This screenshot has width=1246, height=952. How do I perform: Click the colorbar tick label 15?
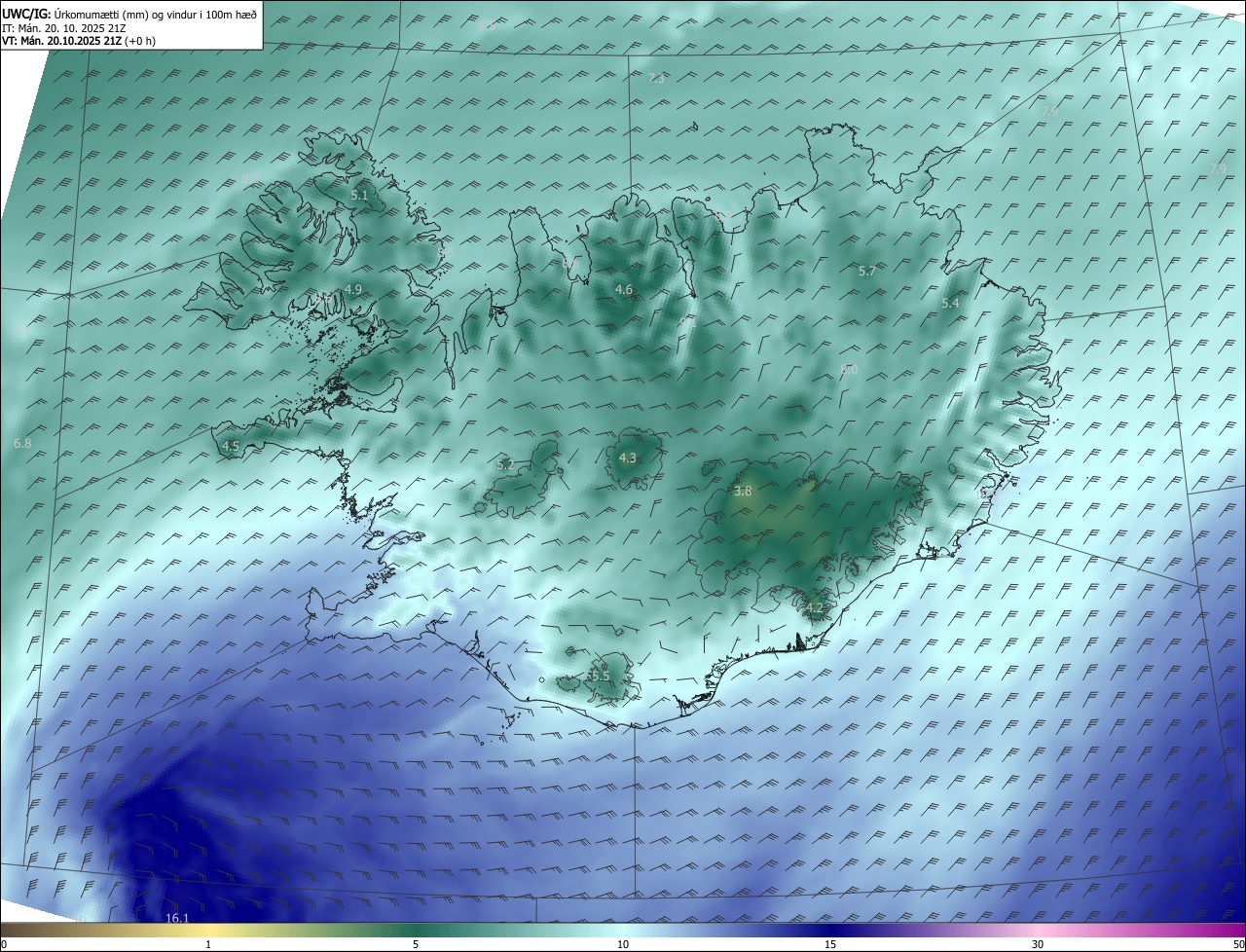click(830, 945)
